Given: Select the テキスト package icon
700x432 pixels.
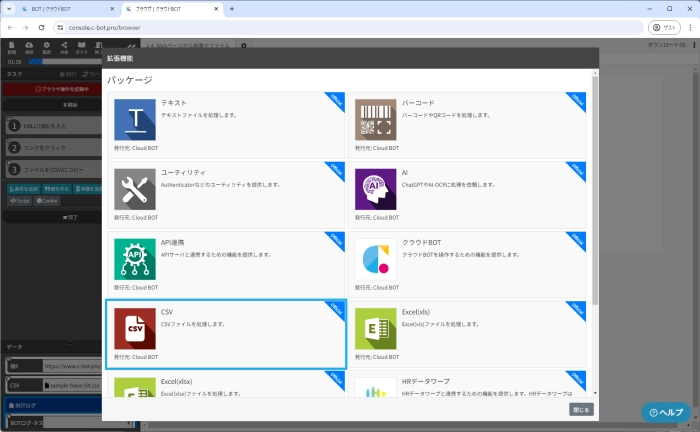Looking at the screenshot, I should tap(135, 119).
